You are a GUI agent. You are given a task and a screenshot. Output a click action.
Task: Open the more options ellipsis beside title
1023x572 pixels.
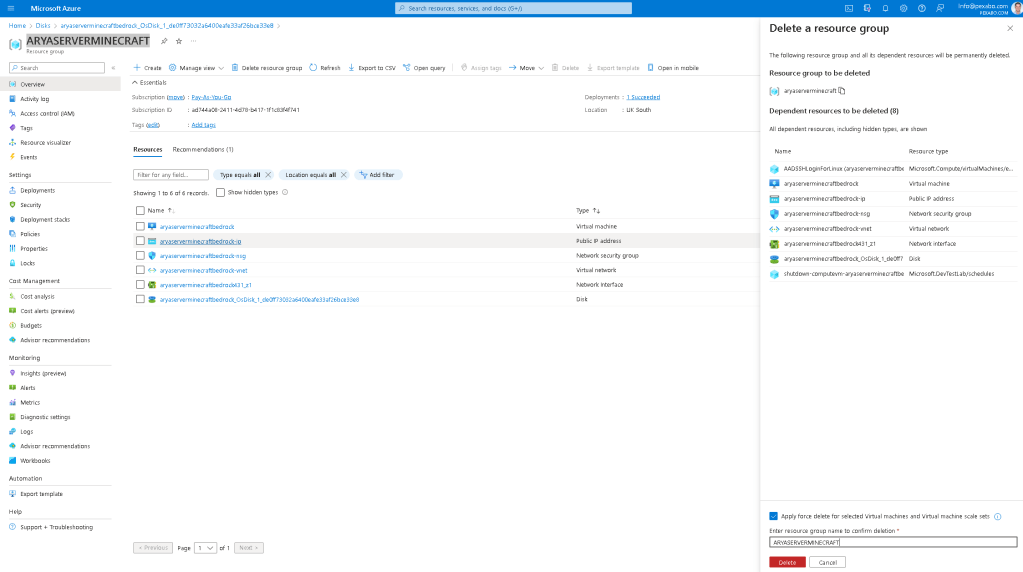(194, 41)
